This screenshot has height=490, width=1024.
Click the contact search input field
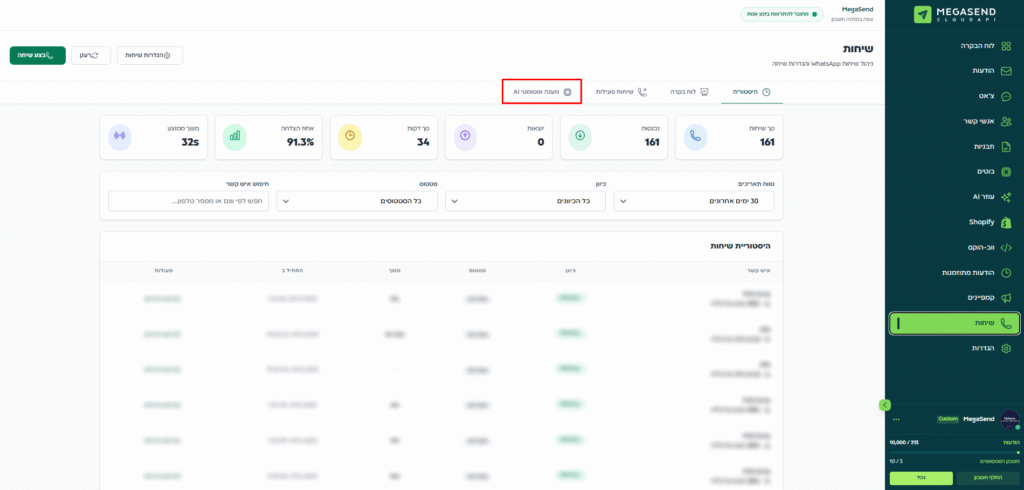pyautogui.click(x=188, y=201)
